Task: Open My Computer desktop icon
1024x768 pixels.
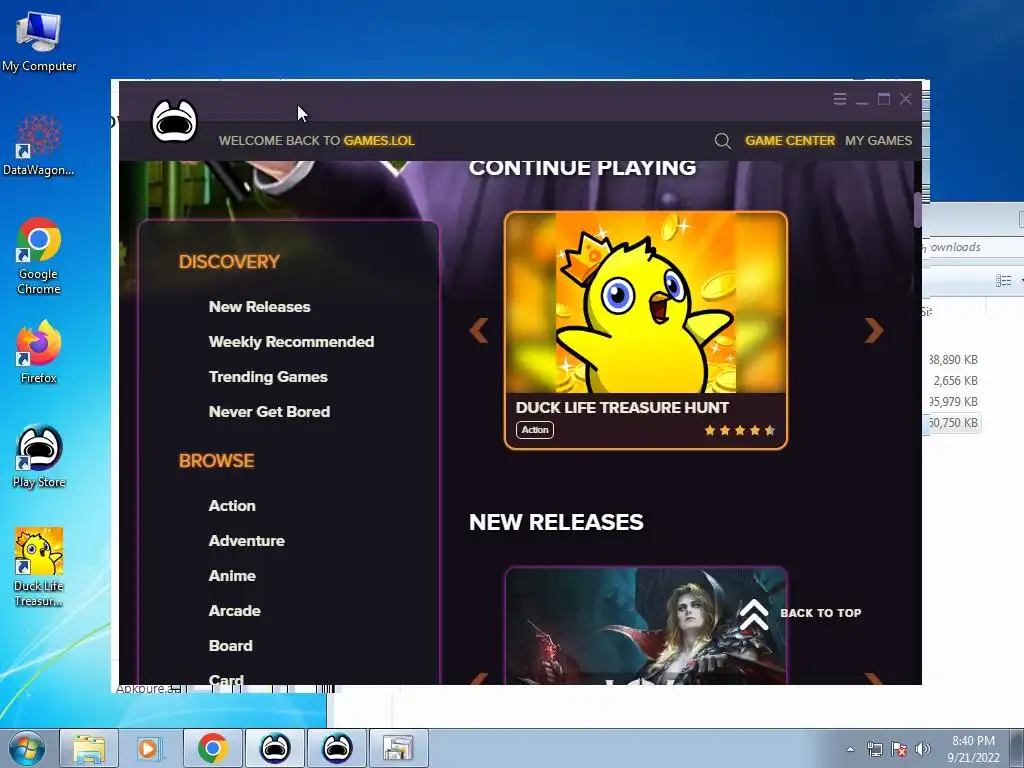Action: point(39,42)
